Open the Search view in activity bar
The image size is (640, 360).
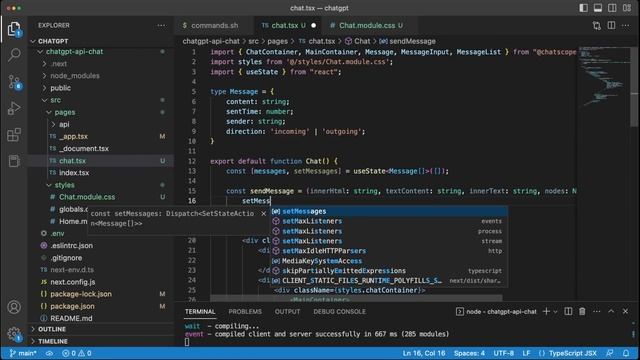[x=14, y=55]
